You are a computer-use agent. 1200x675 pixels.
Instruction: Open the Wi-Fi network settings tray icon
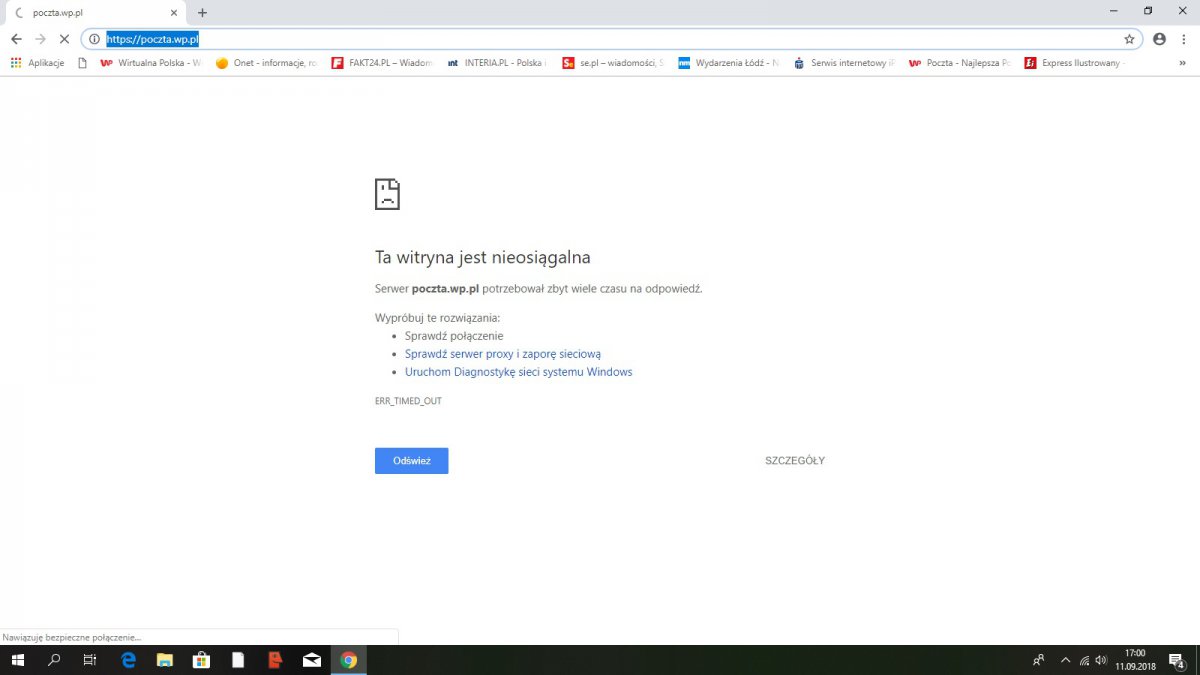[x=1085, y=660]
